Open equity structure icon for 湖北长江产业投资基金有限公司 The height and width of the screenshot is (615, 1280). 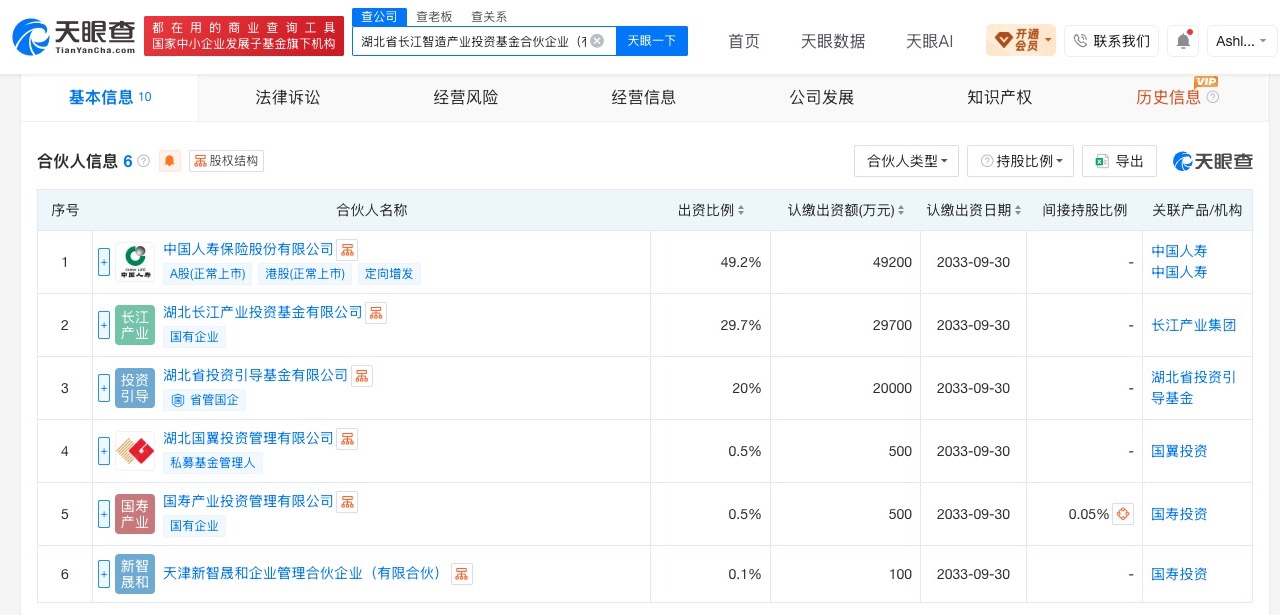[376, 312]
